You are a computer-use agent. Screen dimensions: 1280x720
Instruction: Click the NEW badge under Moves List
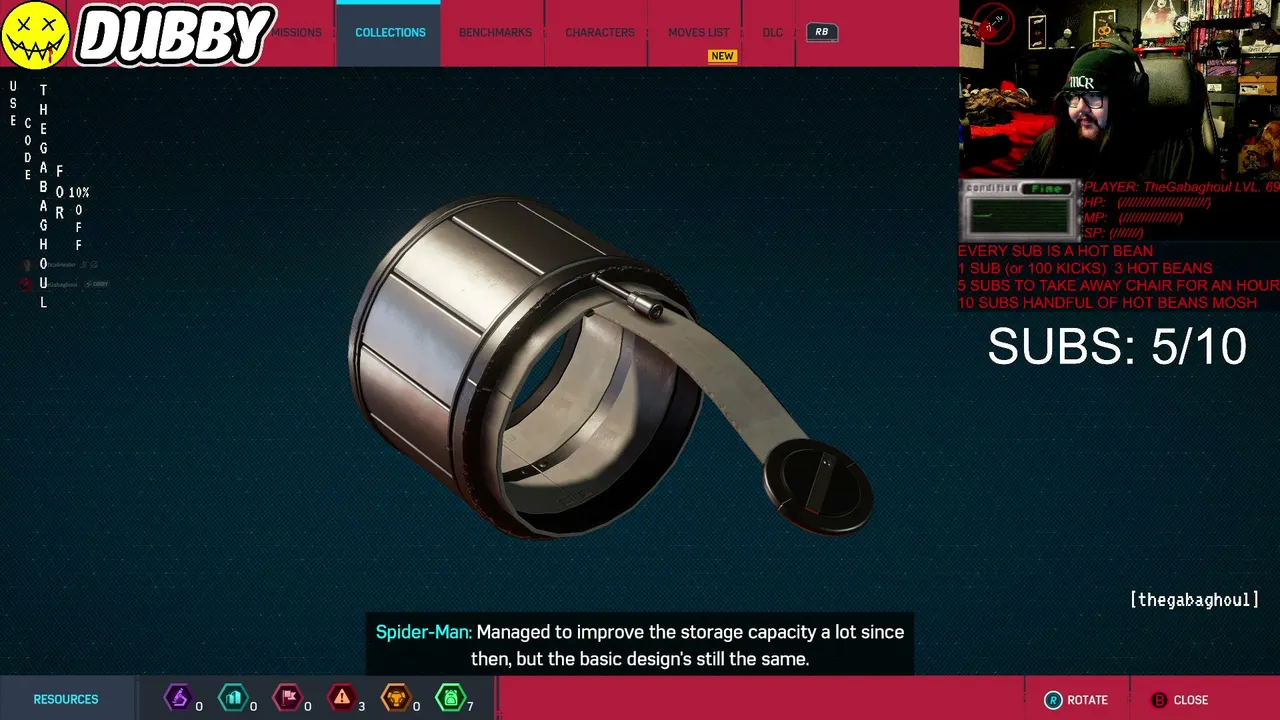pyautogui.click(x=722, y=56)
